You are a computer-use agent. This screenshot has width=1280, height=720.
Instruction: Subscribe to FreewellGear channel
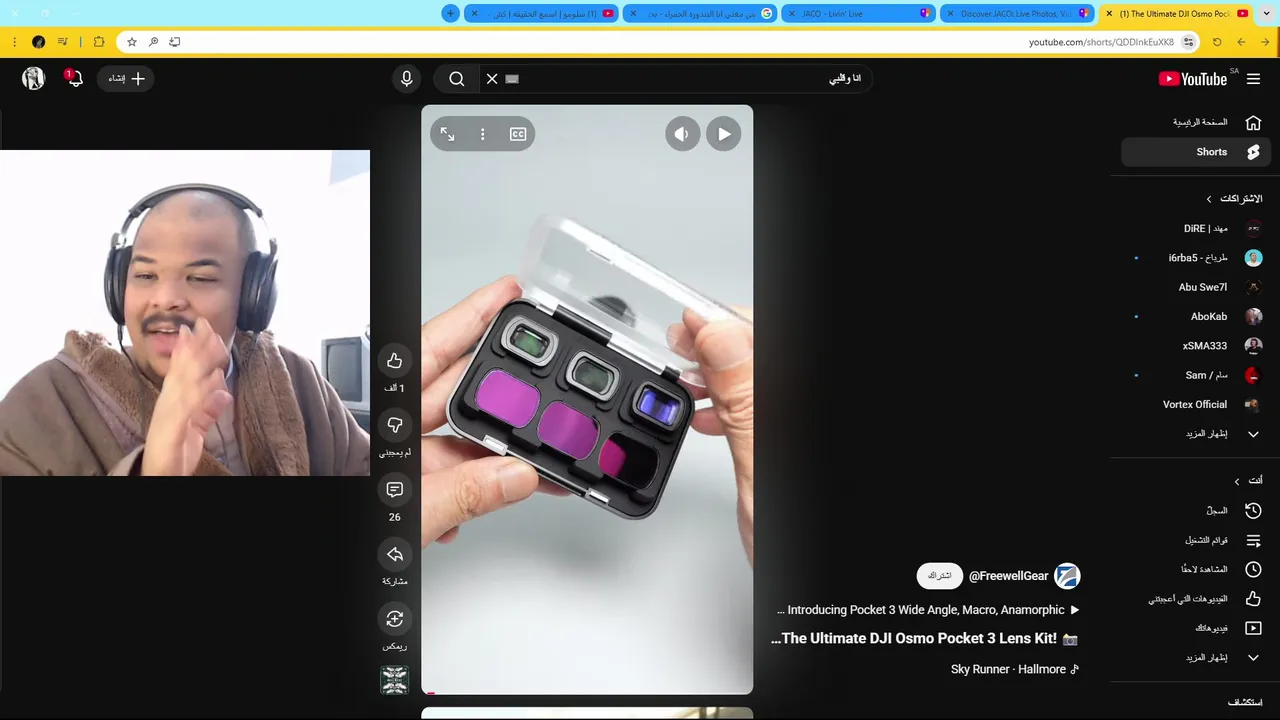point(940,576)
